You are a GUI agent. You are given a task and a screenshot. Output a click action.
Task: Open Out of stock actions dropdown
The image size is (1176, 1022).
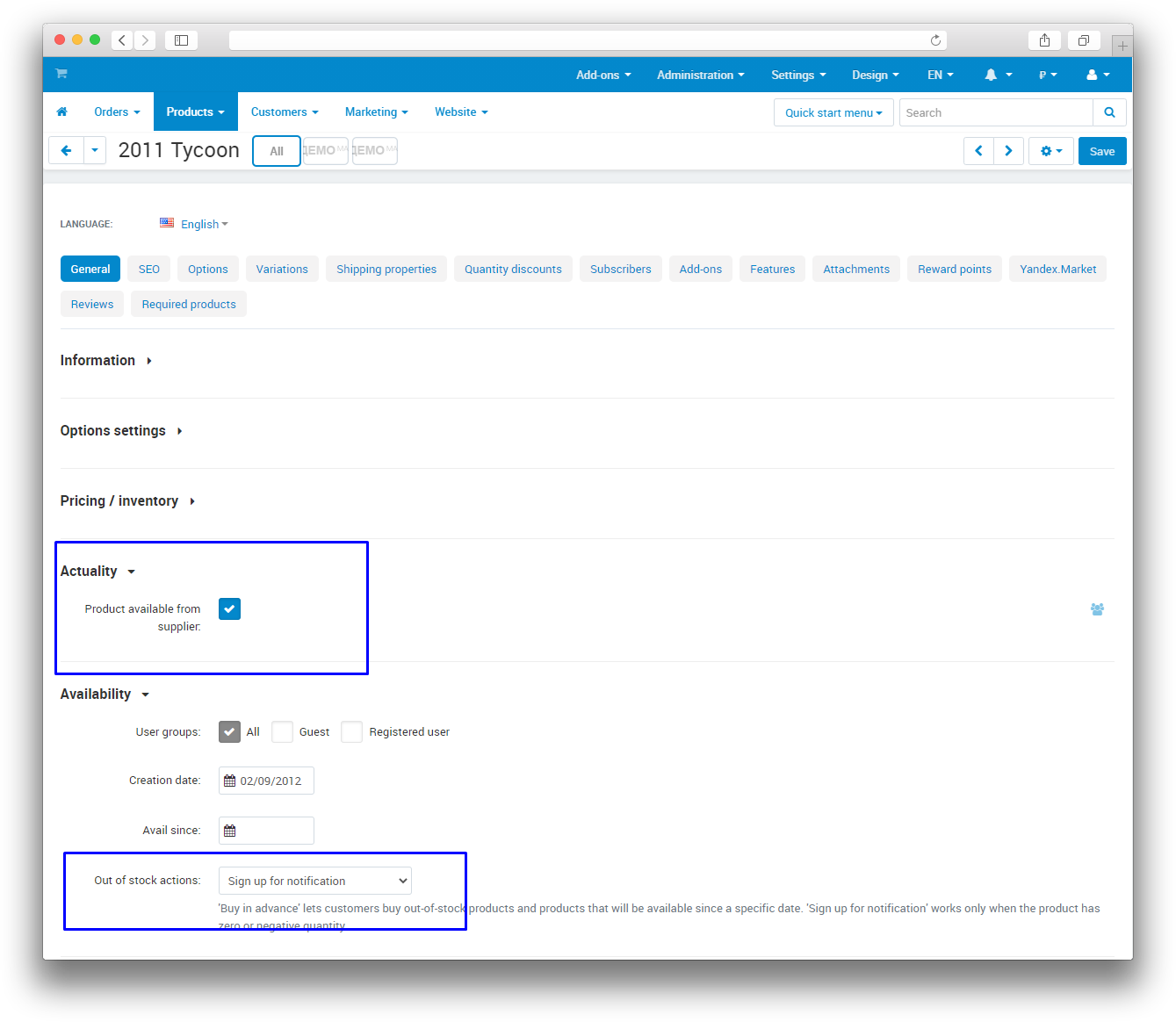314,881
